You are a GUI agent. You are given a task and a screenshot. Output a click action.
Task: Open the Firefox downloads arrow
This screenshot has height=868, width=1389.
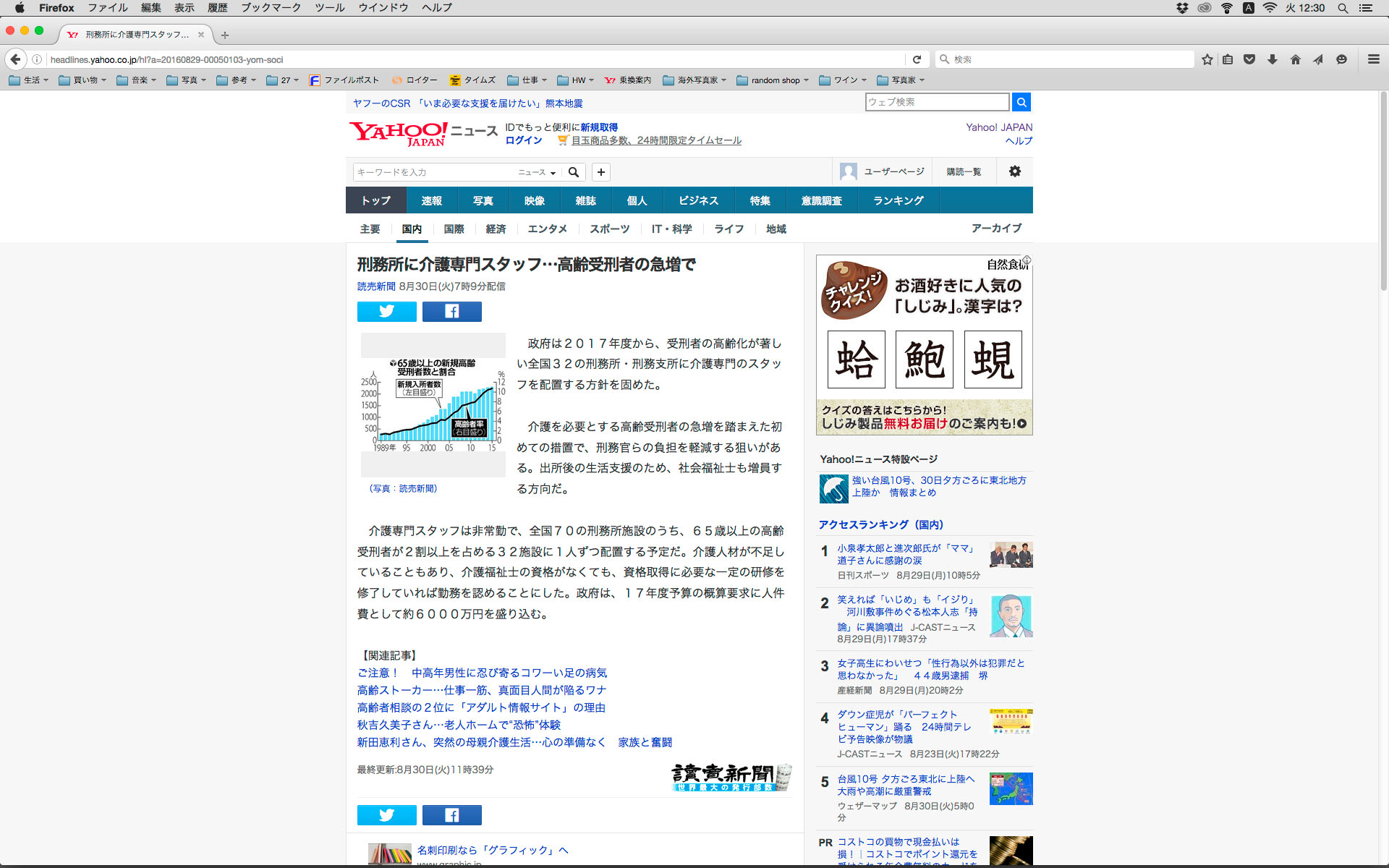tap(1273, 59)
